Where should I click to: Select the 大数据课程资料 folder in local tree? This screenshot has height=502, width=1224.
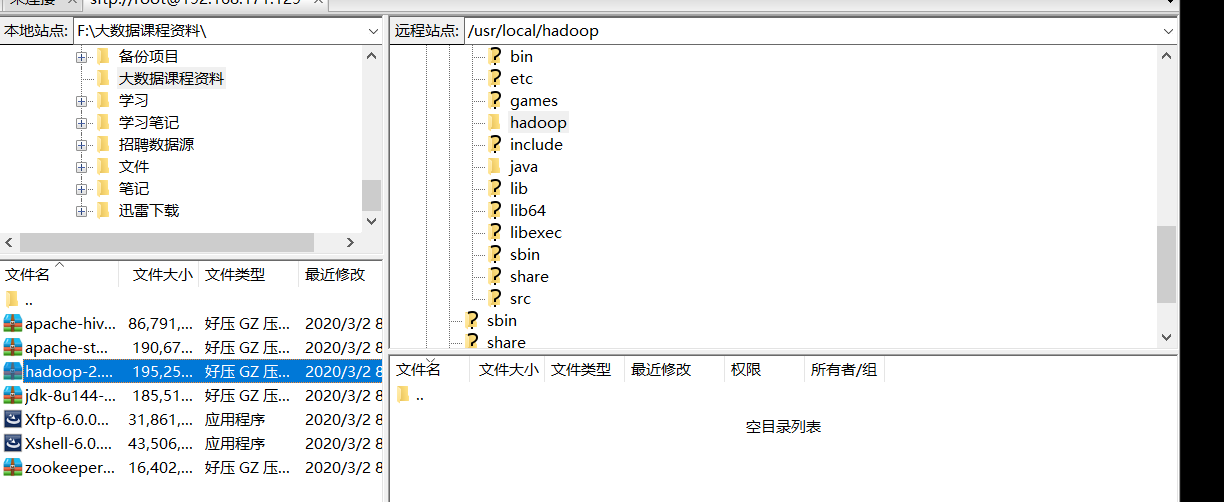pyautogui.click(x=171, y=79)
